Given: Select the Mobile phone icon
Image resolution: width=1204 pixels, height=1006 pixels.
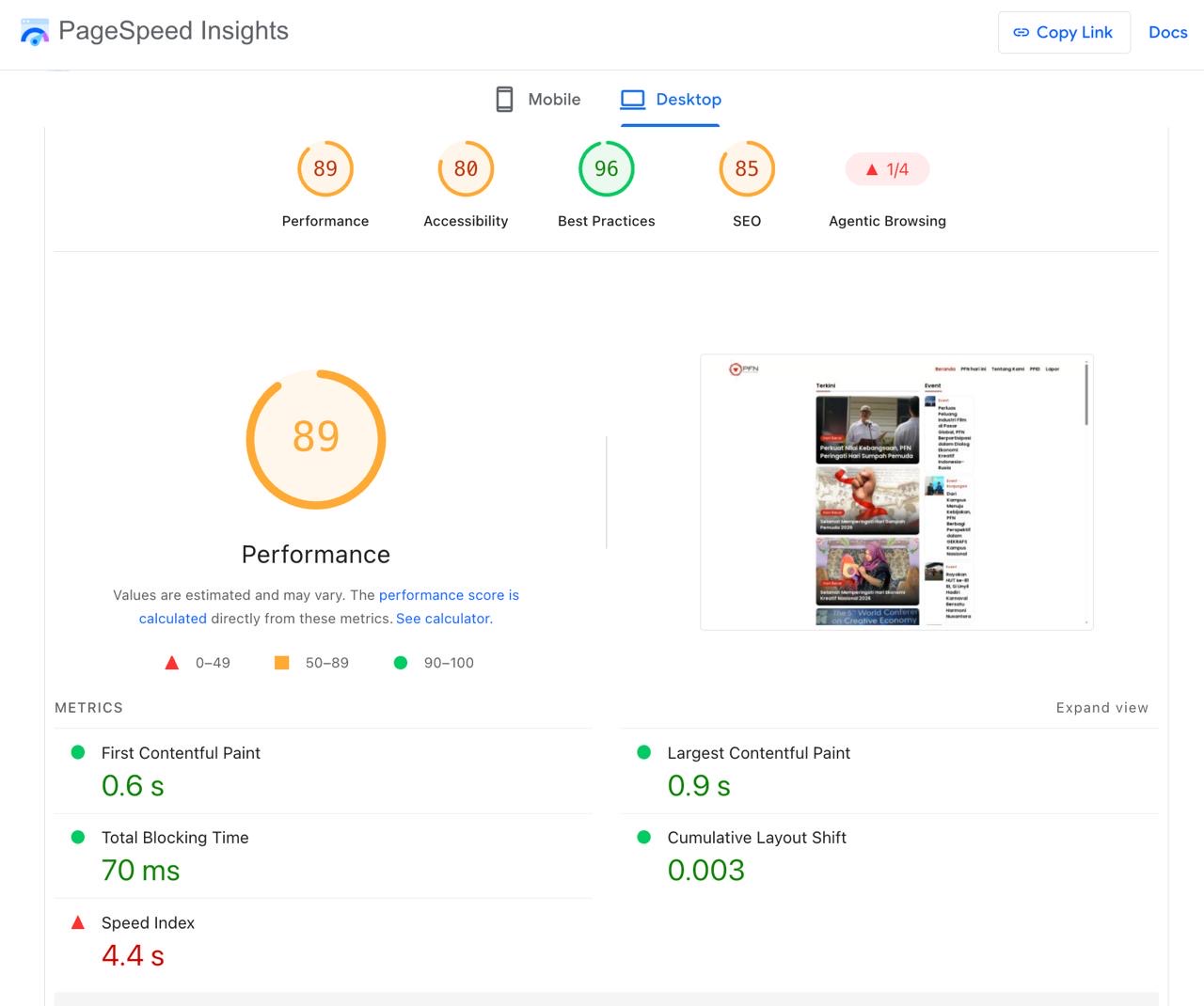Looking at the screenshot, I should pyautogui.click(x=504, y=100).
